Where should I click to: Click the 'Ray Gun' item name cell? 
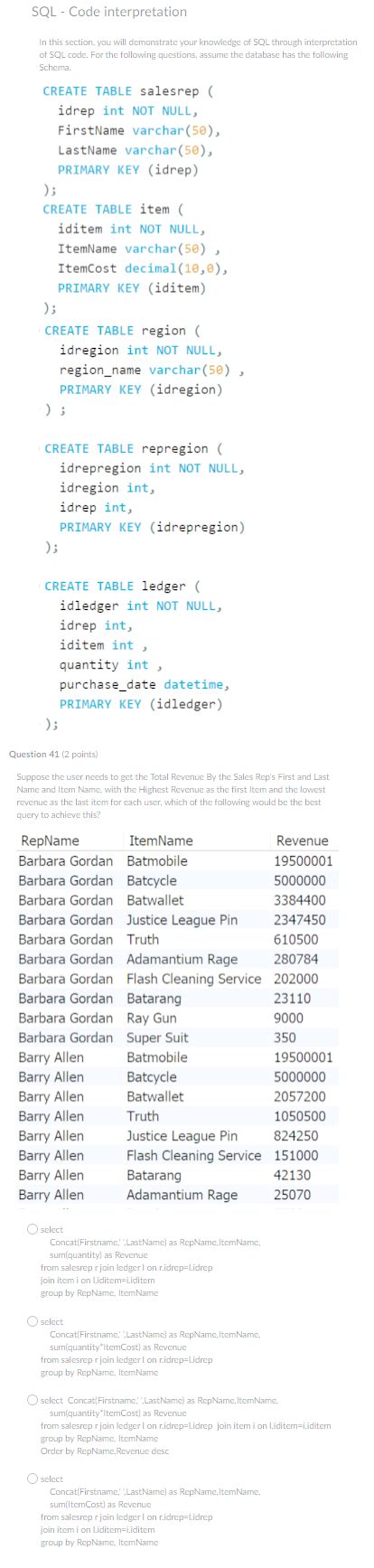coord(152,1018)
